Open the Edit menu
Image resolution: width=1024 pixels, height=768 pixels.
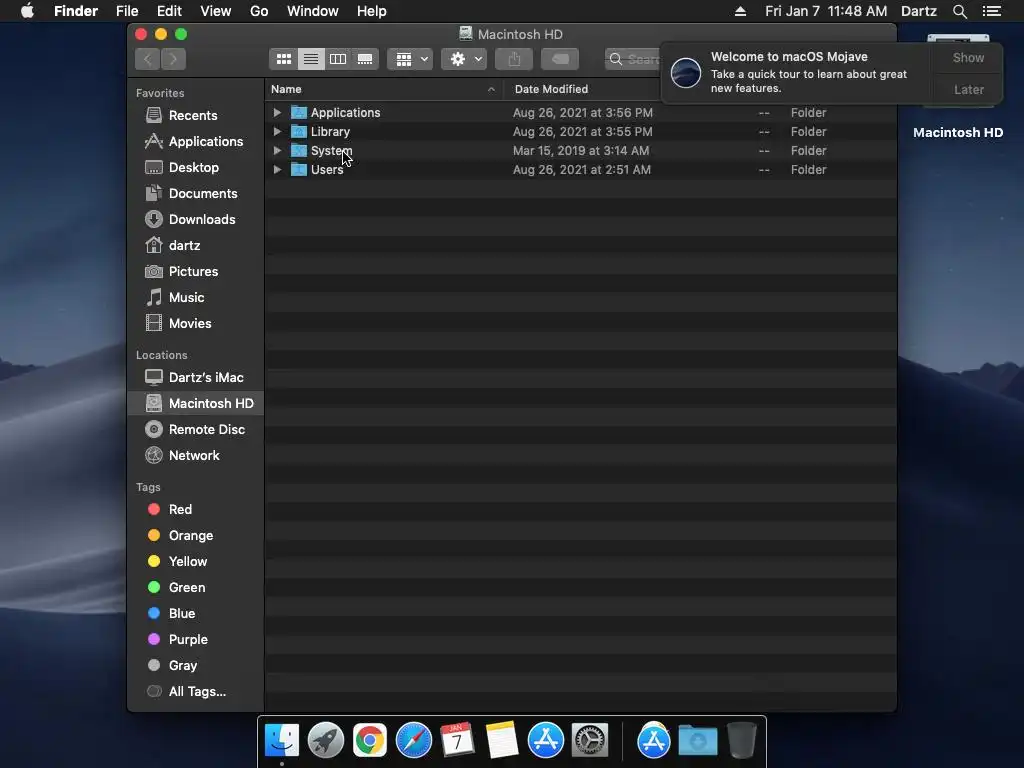point(169,11)
